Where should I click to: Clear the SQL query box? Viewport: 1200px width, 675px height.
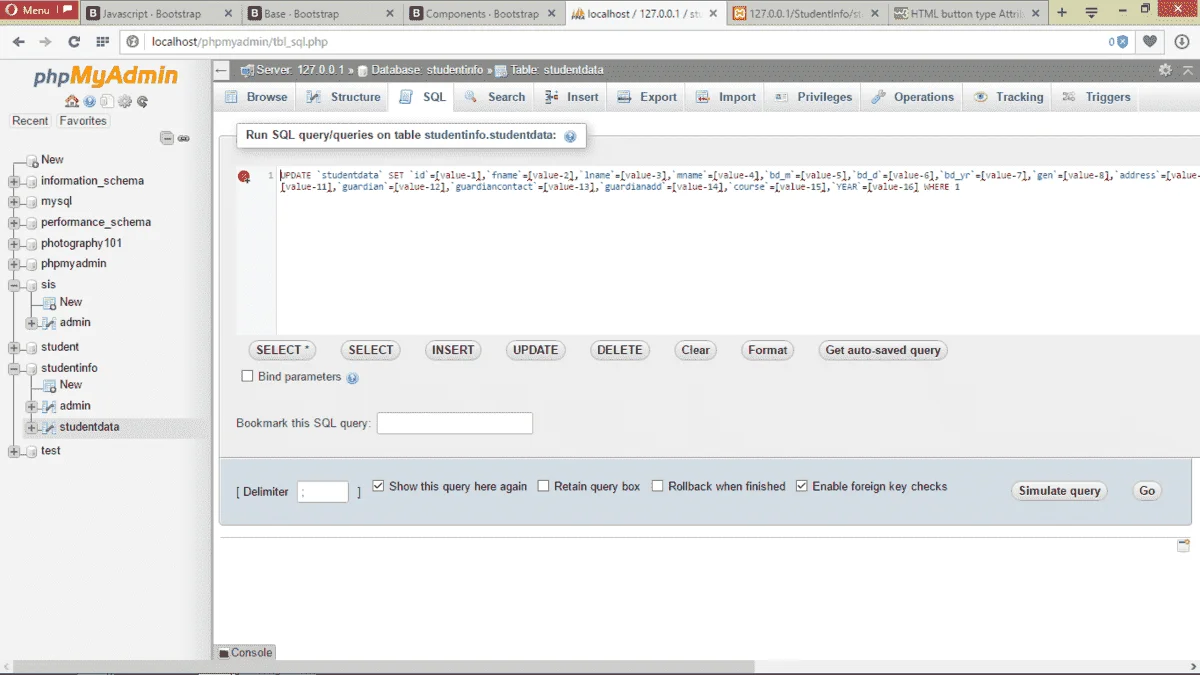(x=695, y=350)
